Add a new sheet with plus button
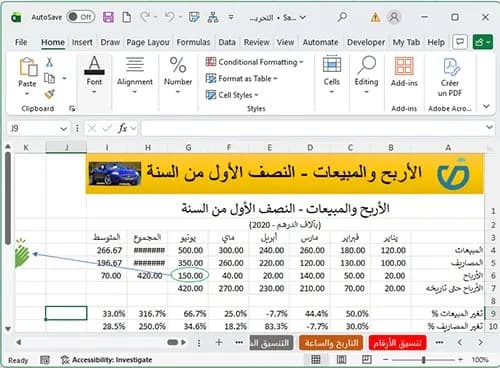The image size is (500, 368). pyautogui.click(x=219, y=342)
